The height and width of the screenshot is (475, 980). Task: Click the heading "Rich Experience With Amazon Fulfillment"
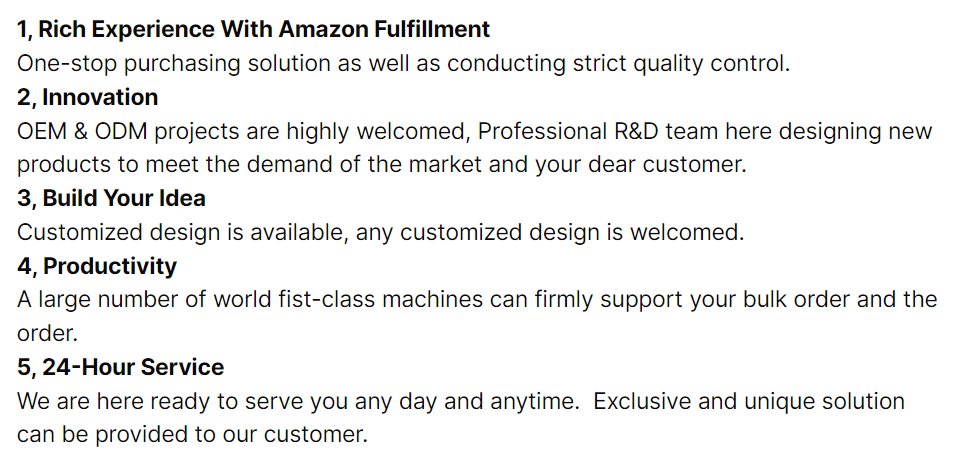pos(254,29)
